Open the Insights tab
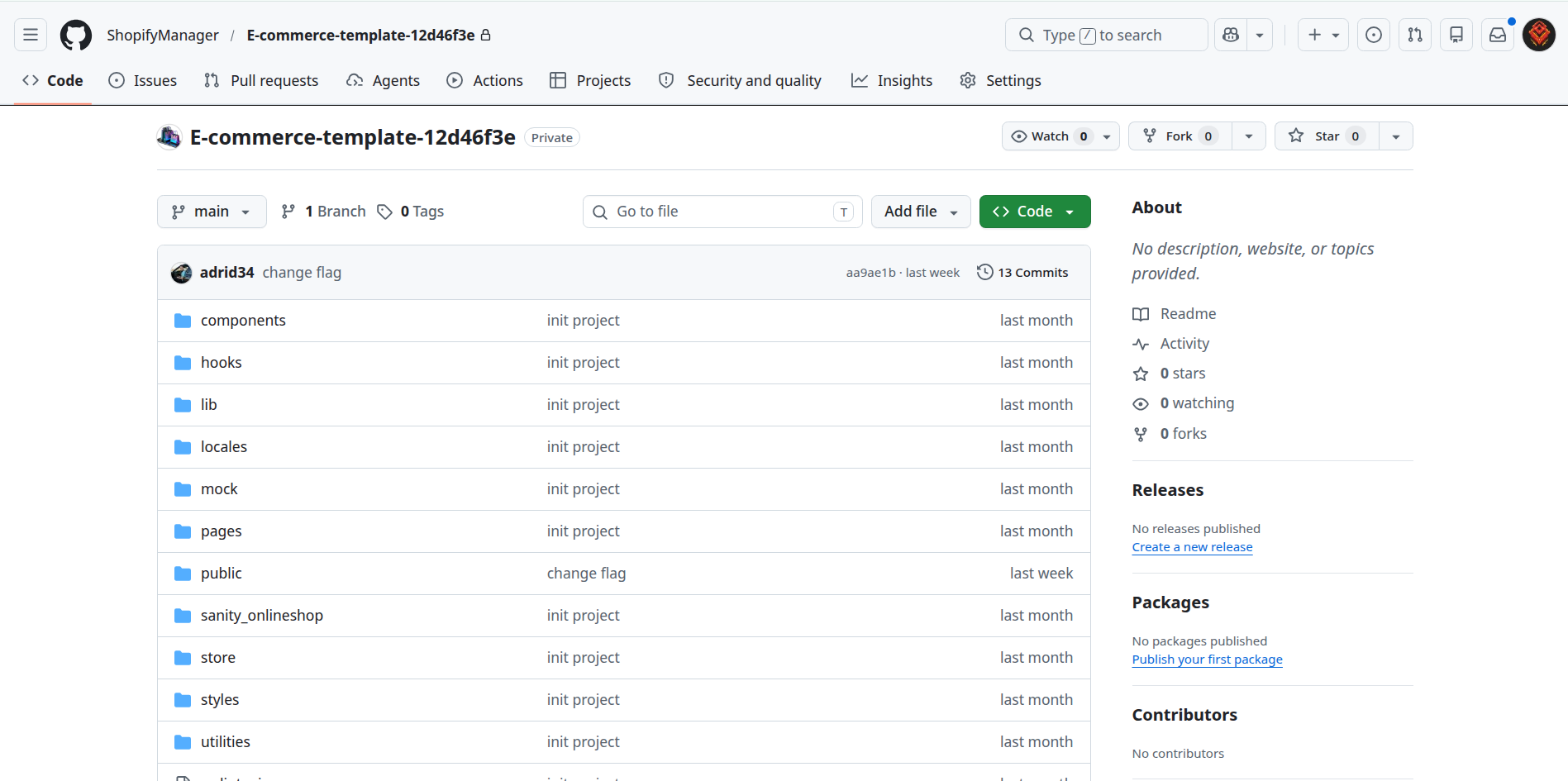The image size is (1568, 781). point(892,80)
